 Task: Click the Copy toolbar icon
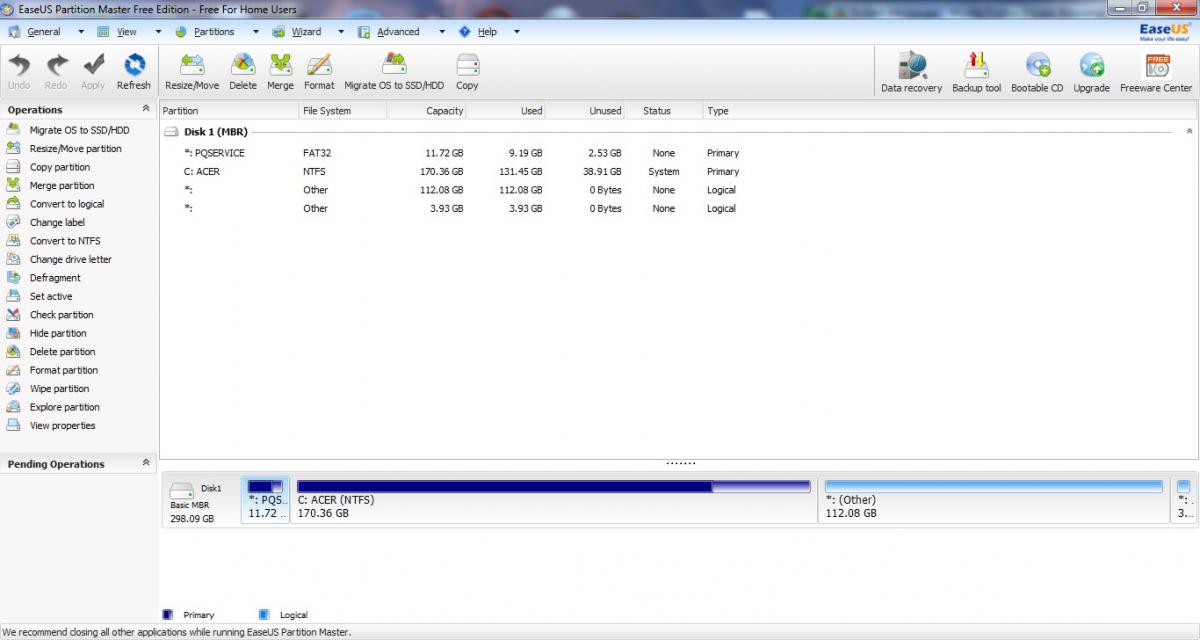coord(467,72)
